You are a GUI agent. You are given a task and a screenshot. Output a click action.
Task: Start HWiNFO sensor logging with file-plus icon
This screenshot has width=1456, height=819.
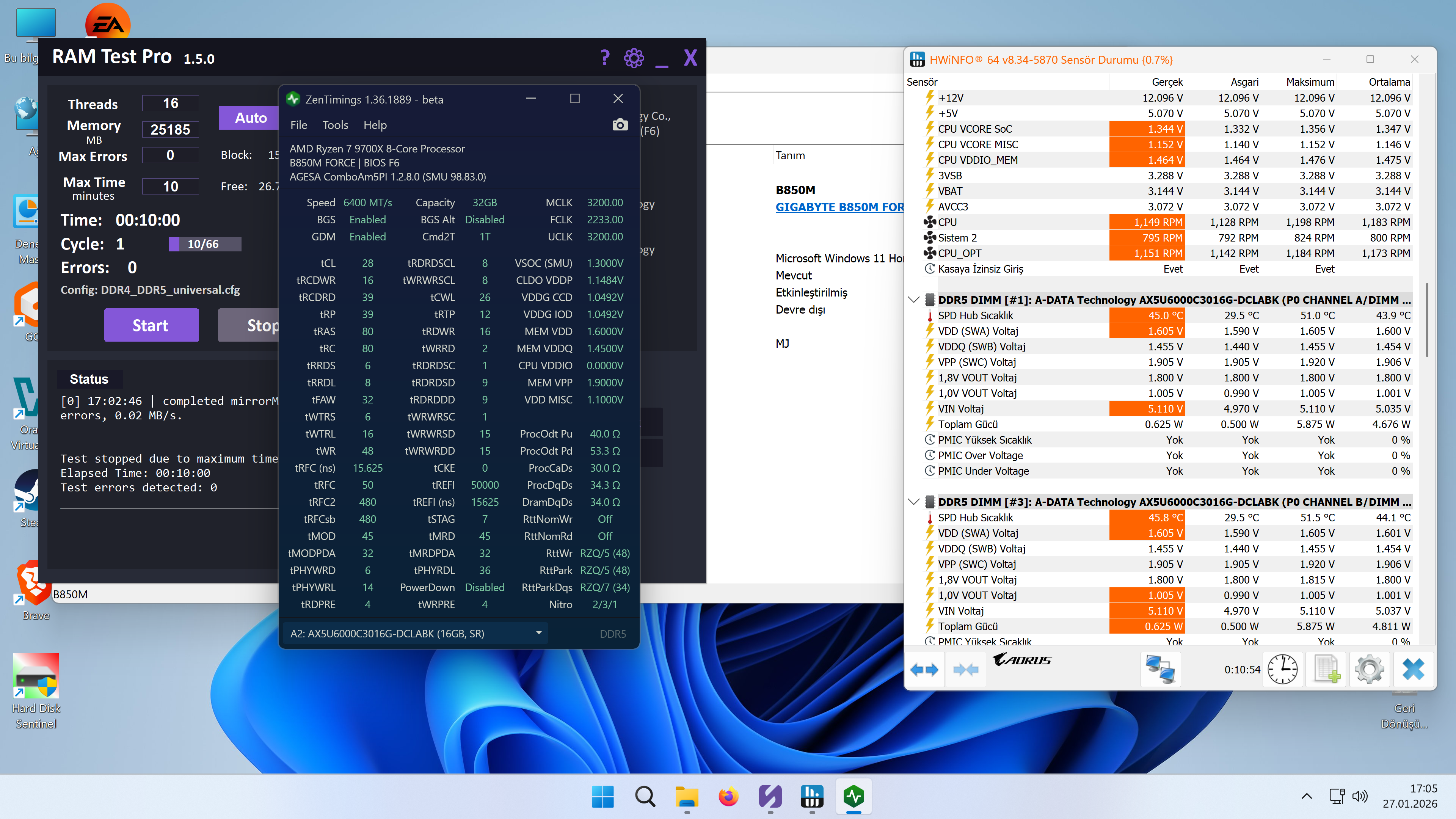1326,670
